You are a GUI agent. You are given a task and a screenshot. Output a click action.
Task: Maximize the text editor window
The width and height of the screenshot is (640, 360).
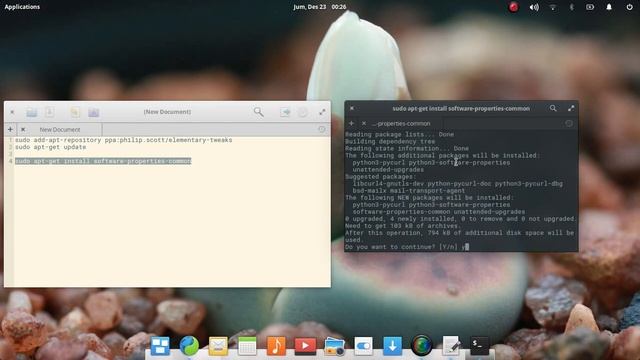coord(322,112)
